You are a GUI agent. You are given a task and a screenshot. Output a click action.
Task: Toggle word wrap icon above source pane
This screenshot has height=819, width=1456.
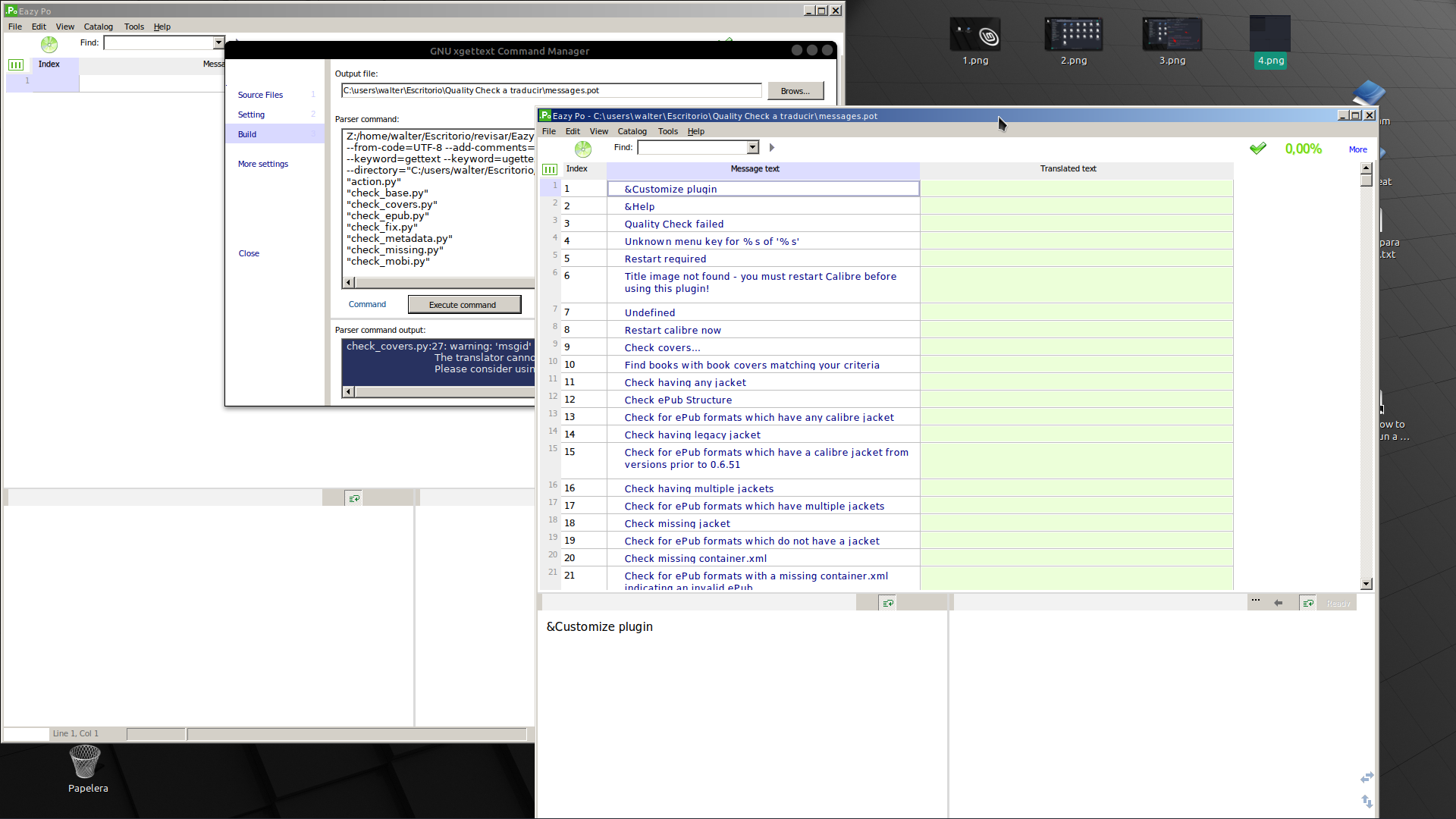[x=887, y=603]
